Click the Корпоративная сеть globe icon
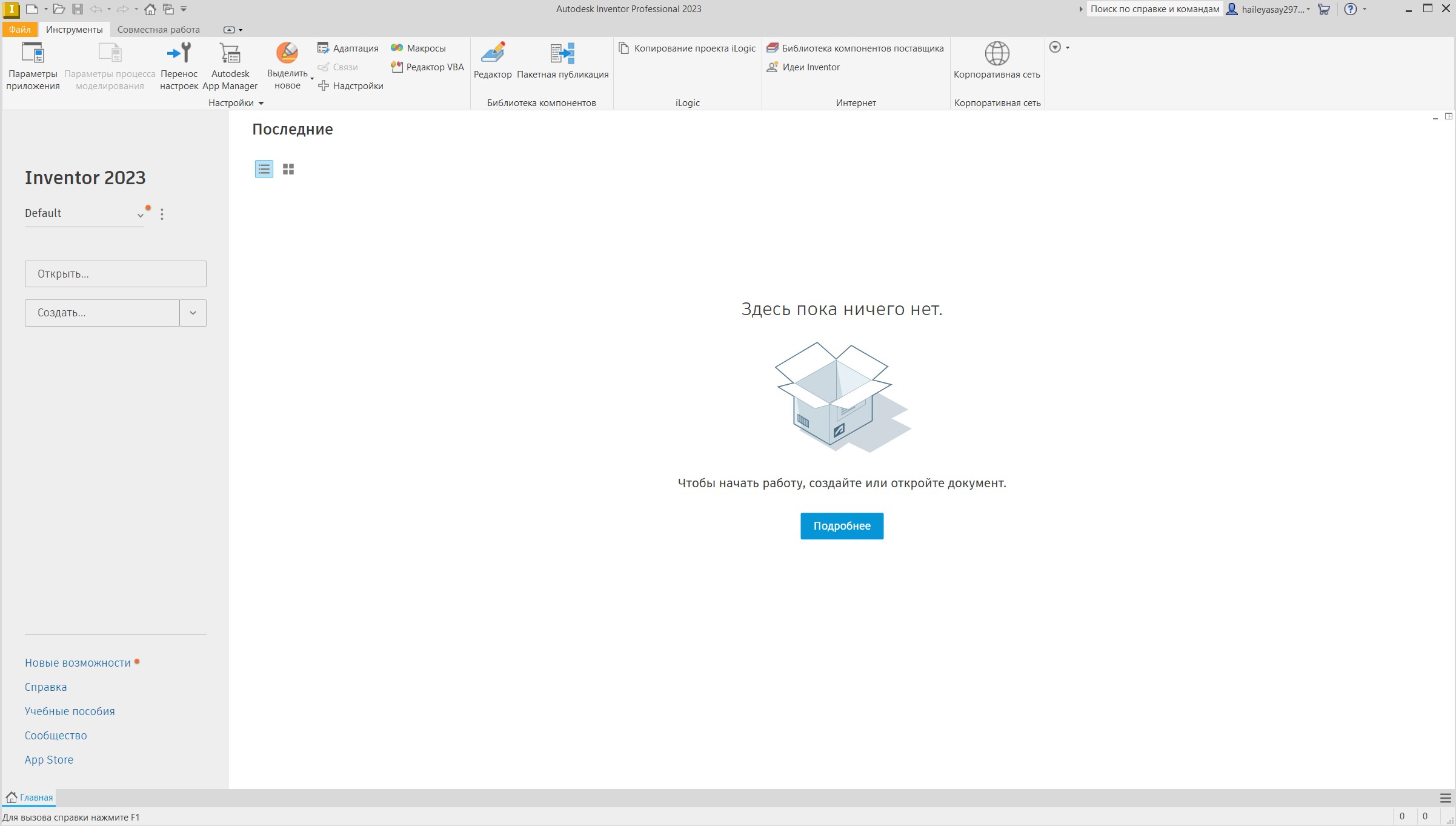This screenshot has height=826, width=1456. click(x=997, y=54)
